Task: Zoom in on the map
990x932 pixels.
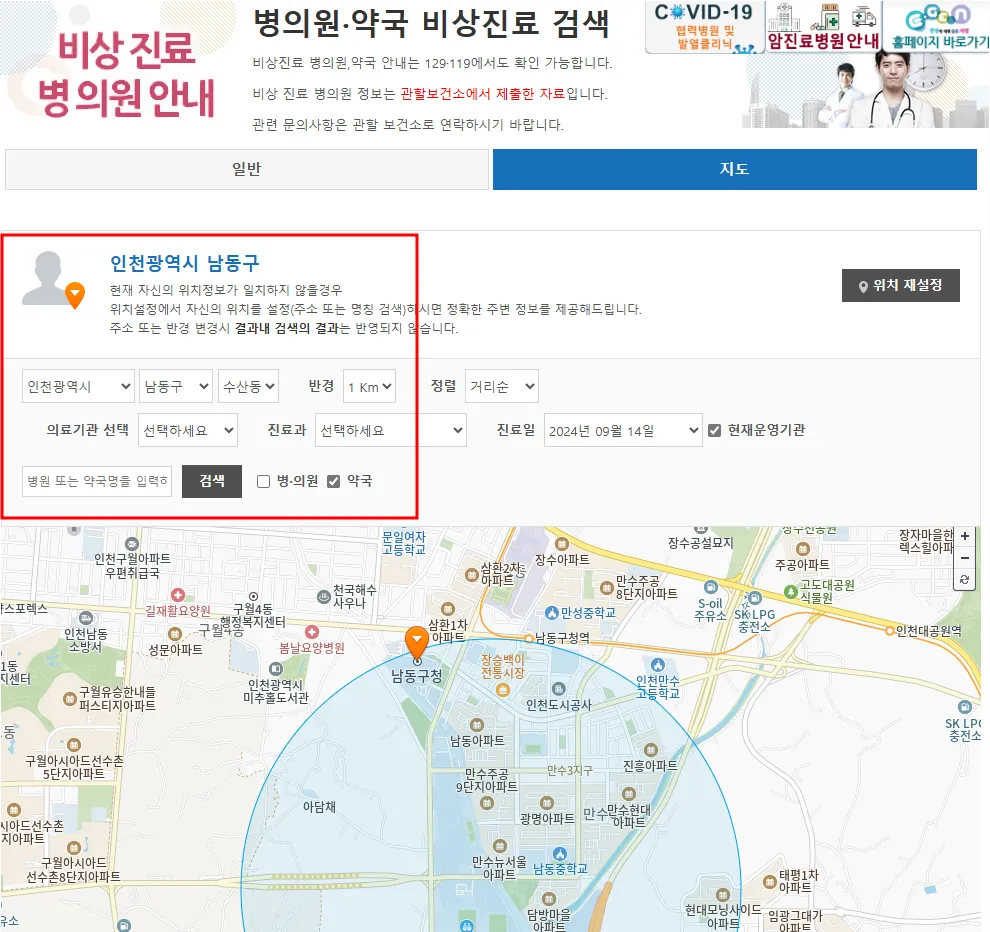Action: tap(965, 536)
